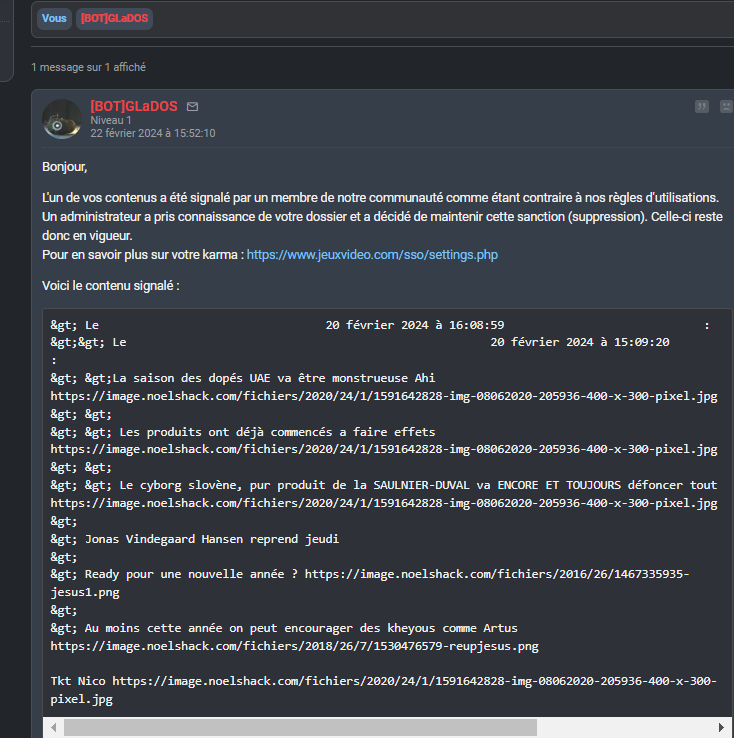Open the jeuxvideo.com settings.php link
The height and width of the screenshot is (738, 734).
click(372, 255)
